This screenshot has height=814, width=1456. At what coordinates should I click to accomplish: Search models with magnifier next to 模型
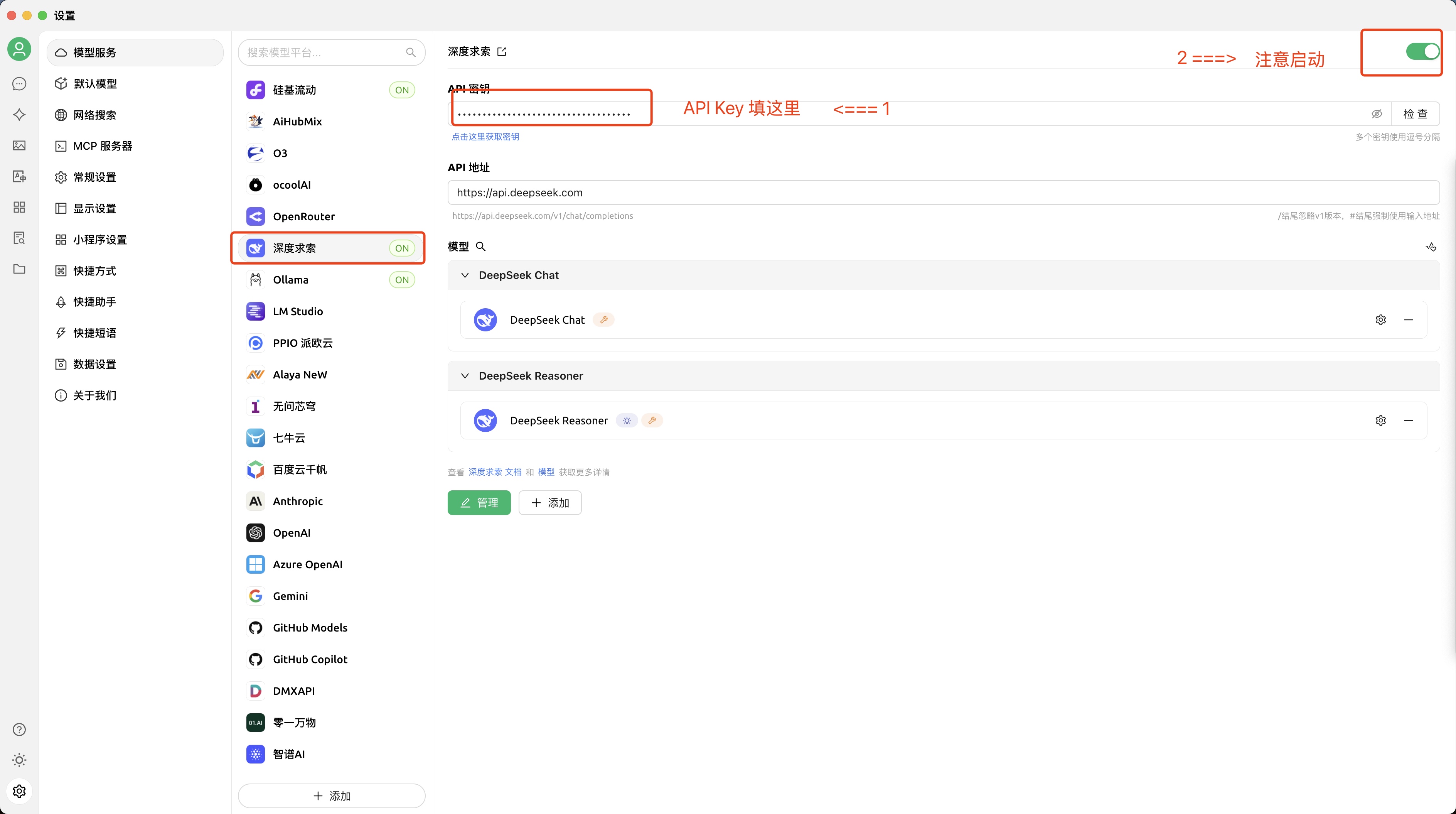(x=481, y=247)
